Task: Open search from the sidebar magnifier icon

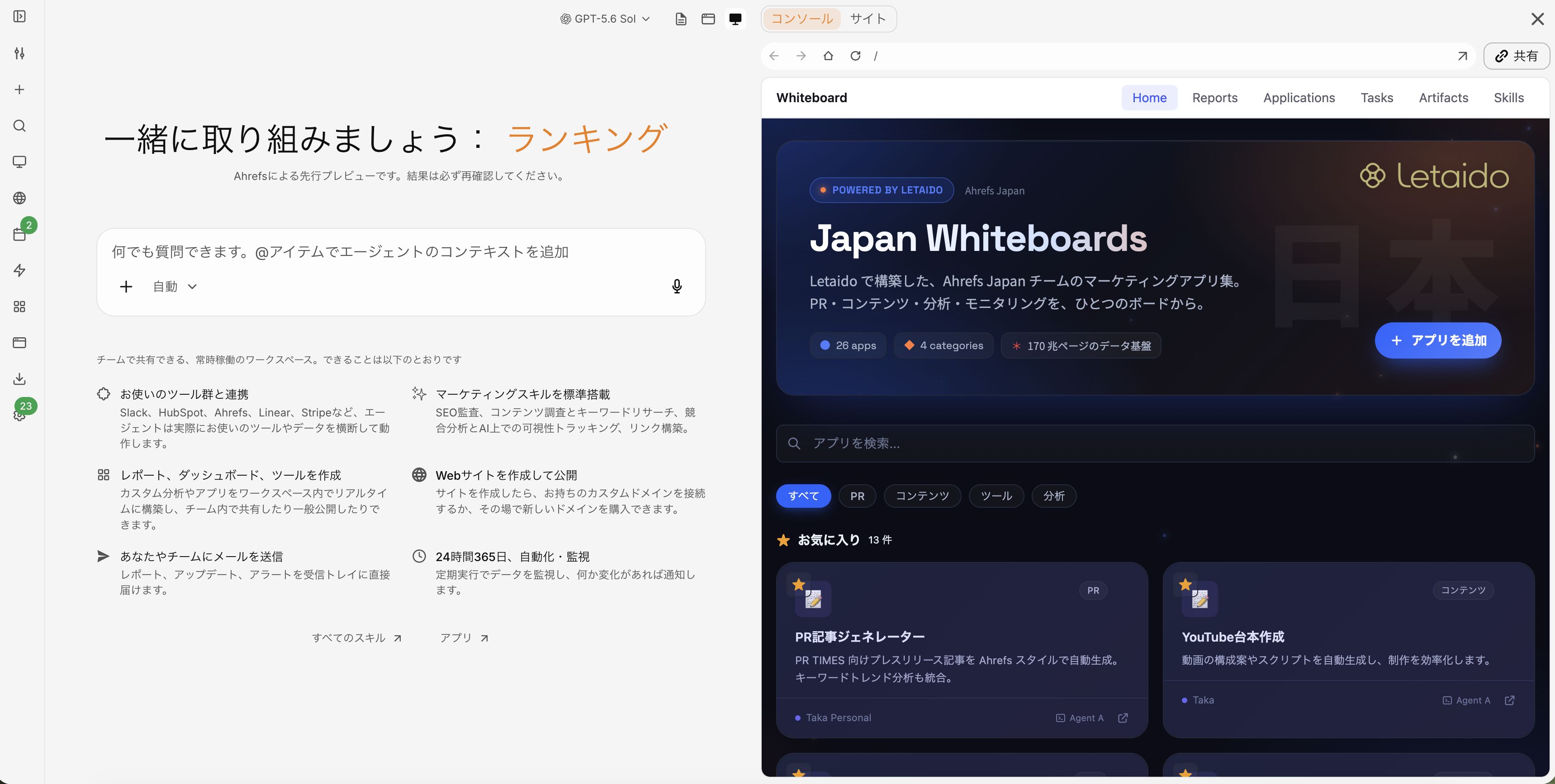Action: pos(19,126)
